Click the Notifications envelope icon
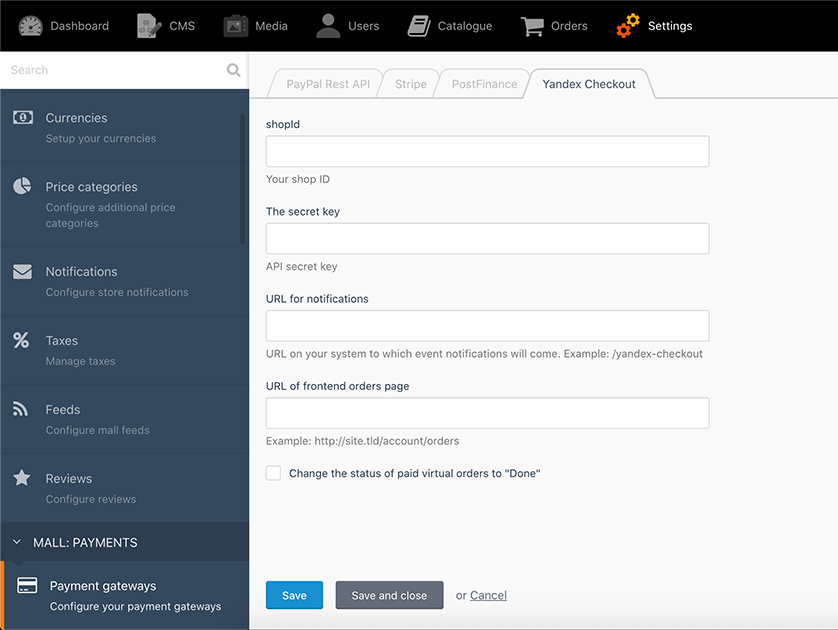Image resolution: width=838 pixels, height=630 pixels. 22,271
